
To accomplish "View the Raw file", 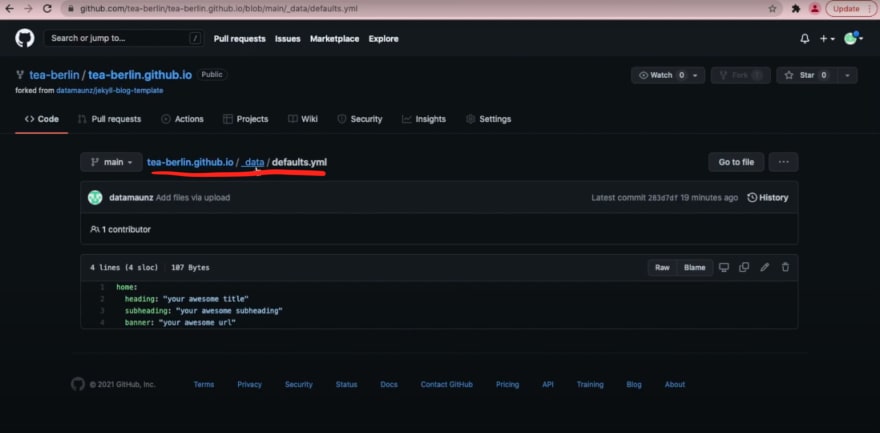I will click(662, 268).
